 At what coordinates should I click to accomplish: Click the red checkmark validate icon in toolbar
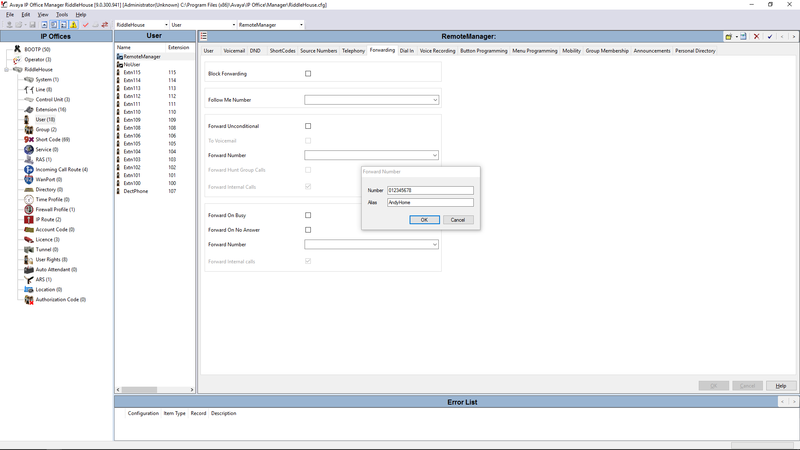click(85, 24)
